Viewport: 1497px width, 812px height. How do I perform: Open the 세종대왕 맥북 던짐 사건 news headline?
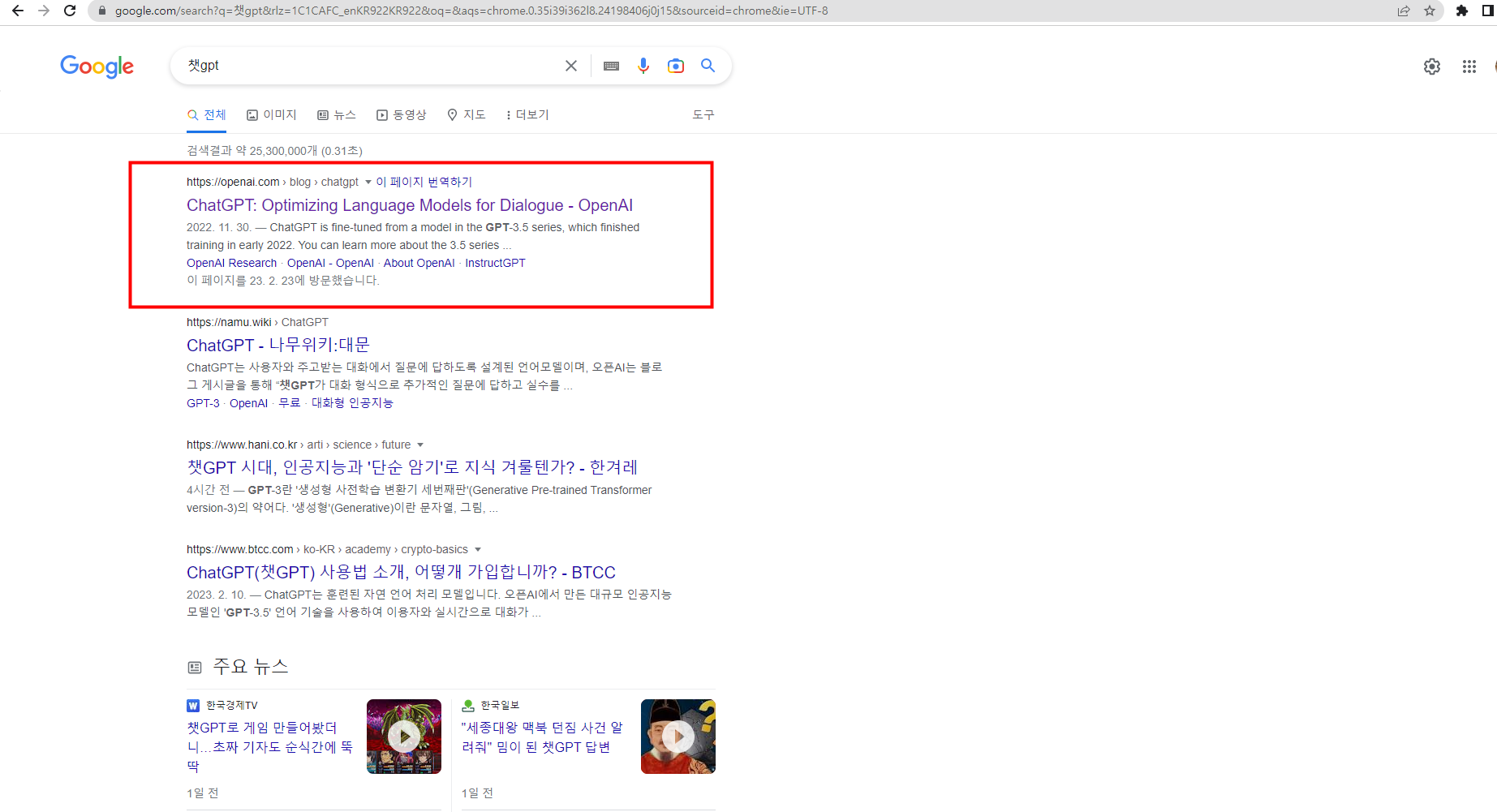542,737
